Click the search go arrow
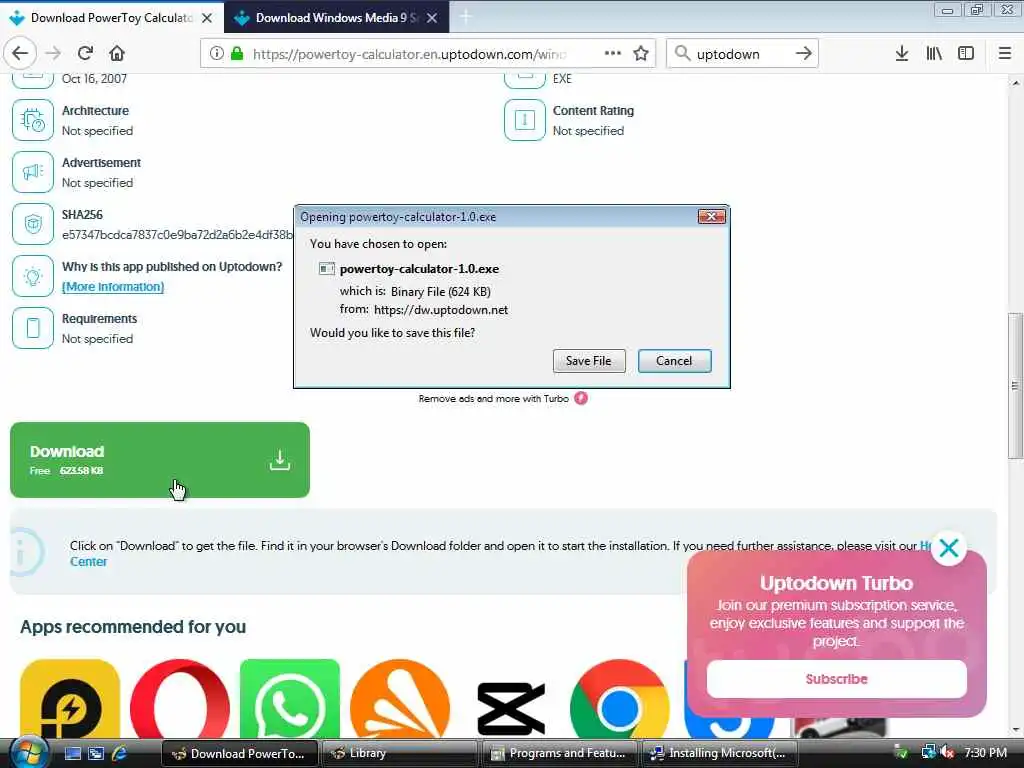The height and width of the screenshot is (768, 1024). click(x=804, y=54)
